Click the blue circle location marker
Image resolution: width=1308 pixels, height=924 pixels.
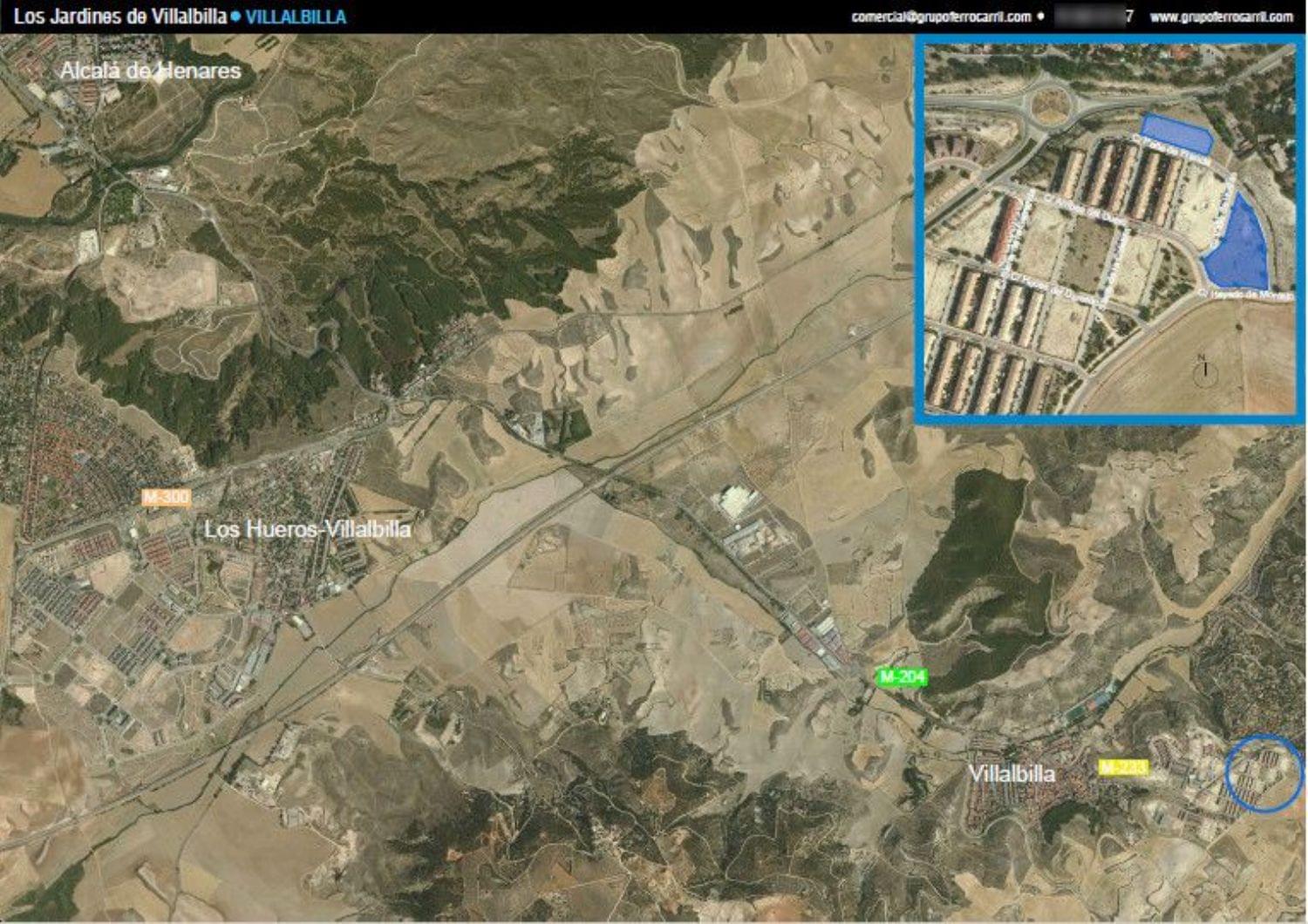tap(1264, 773)
